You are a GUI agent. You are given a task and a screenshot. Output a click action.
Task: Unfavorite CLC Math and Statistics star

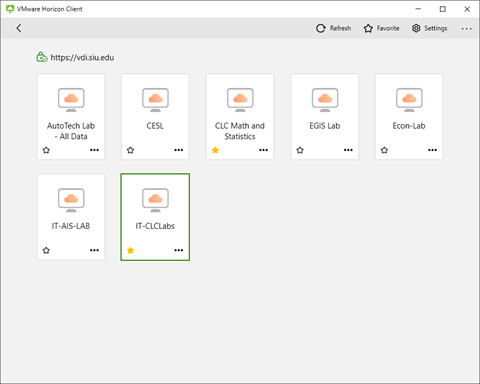pyautogui.click(x=215, y=150)
